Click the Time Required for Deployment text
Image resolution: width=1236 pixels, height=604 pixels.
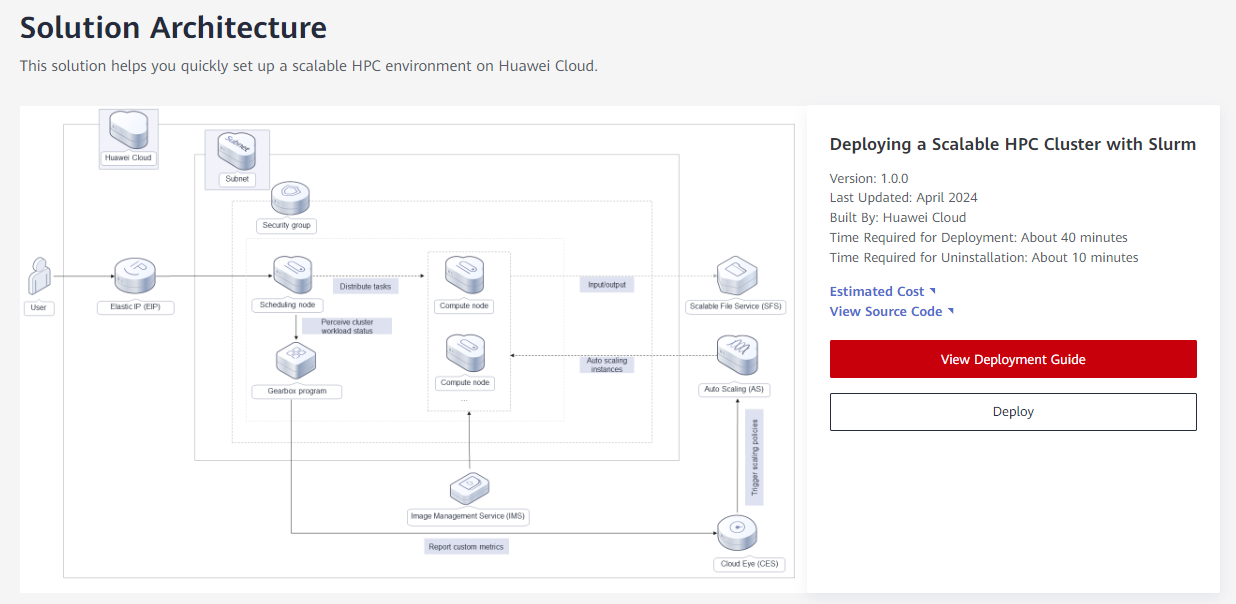point(979,237)
